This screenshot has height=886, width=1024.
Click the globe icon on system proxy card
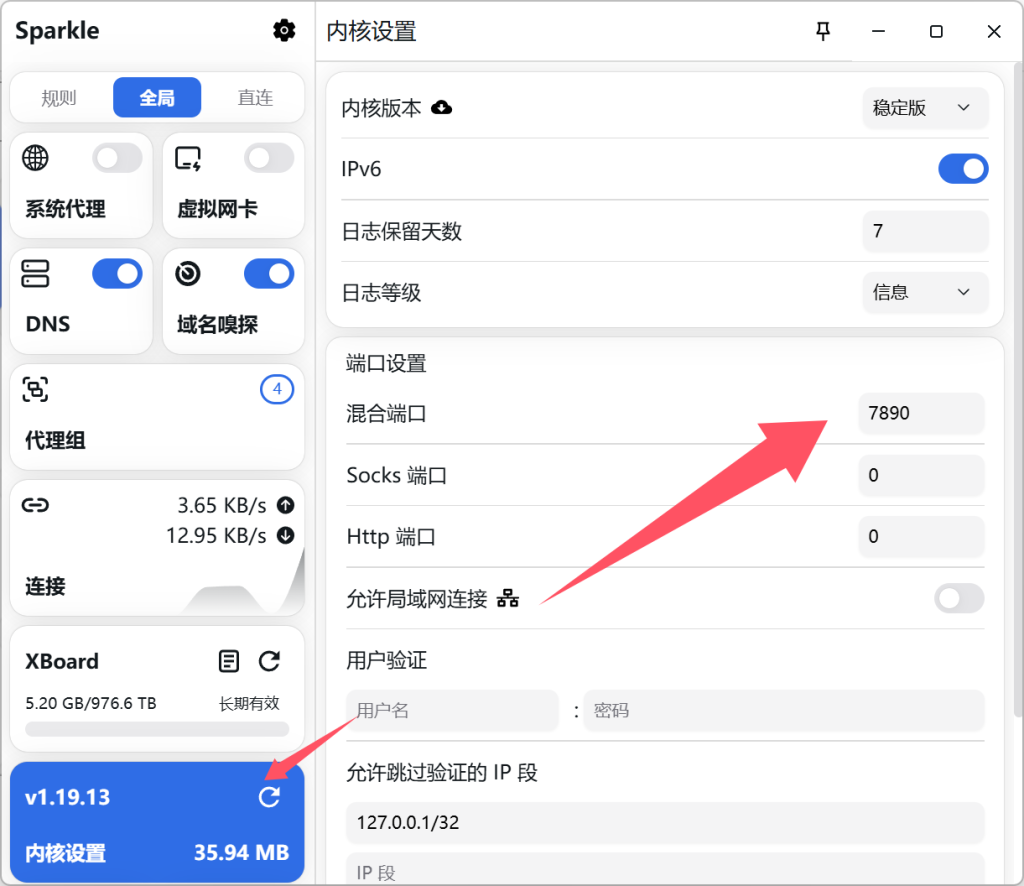pyautogui.click(x=35, y=157)
